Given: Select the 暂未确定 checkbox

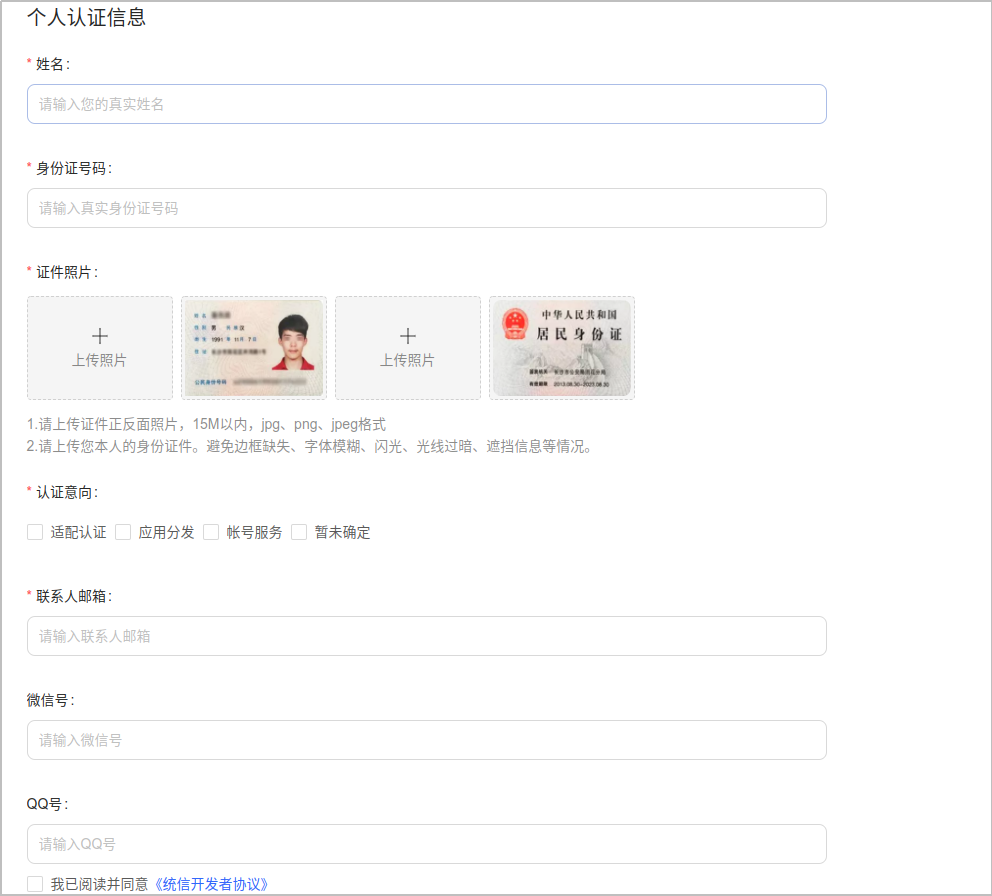Looking at the screenshot, I should point(299,532).
